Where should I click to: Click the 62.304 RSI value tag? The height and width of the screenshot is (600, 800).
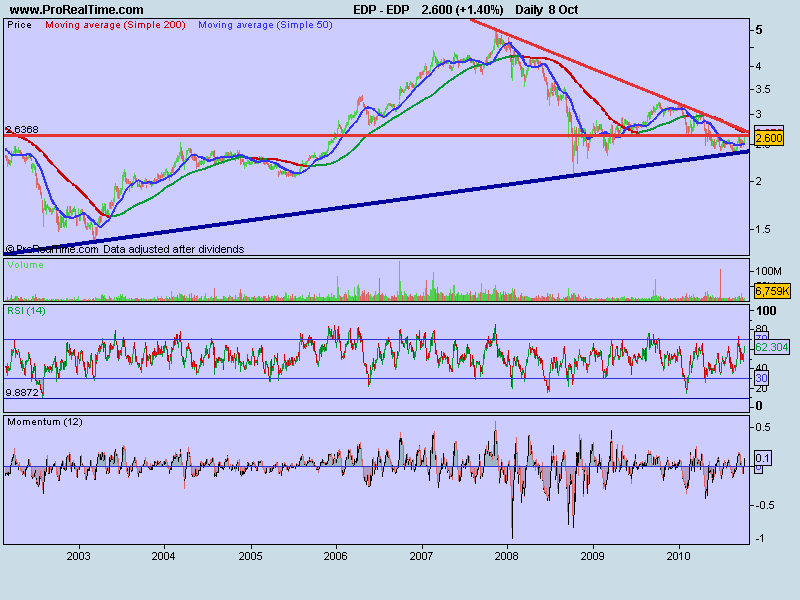[x=772, y=347]
